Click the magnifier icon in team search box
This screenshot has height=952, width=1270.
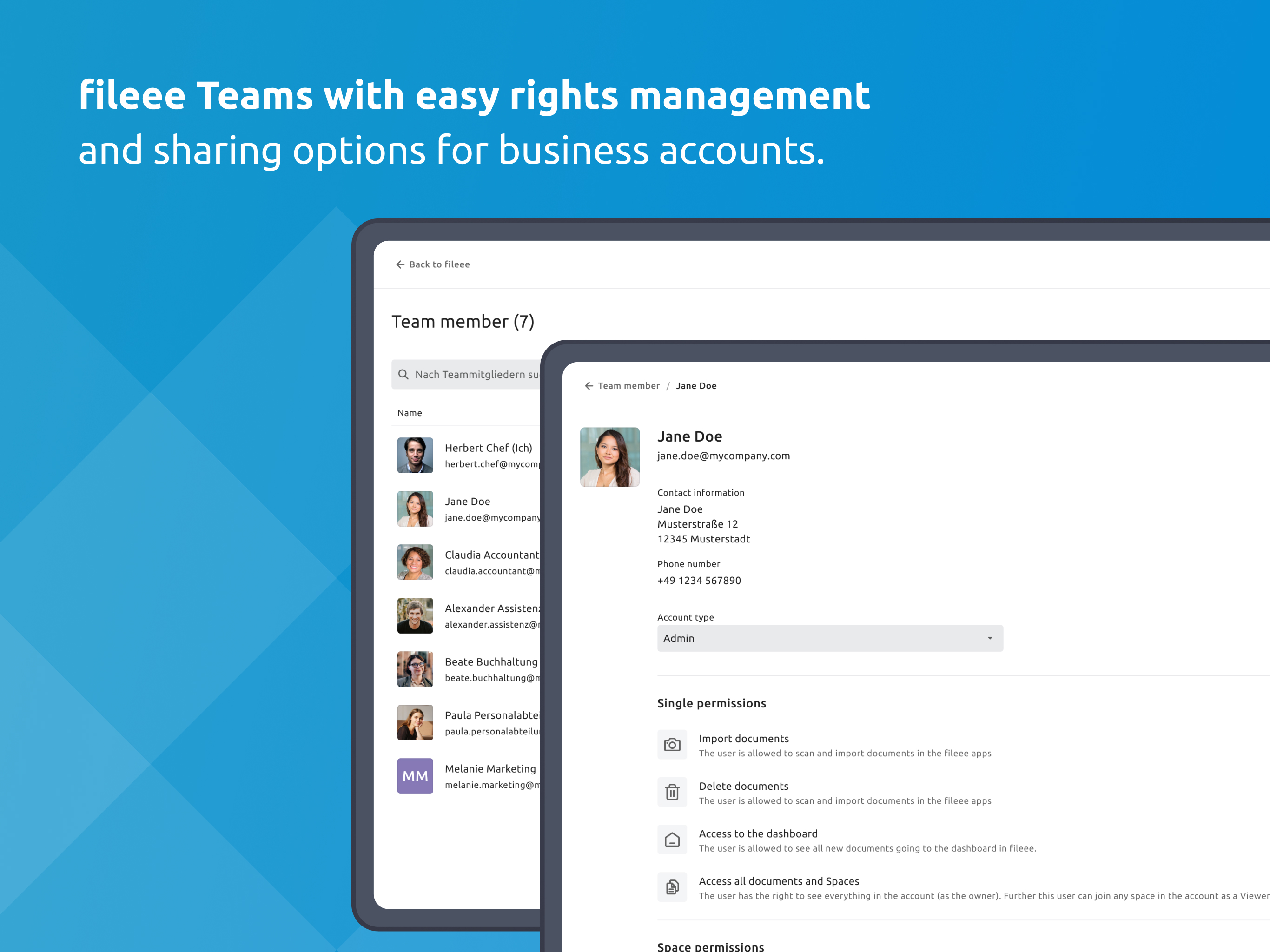click(403, 374)
